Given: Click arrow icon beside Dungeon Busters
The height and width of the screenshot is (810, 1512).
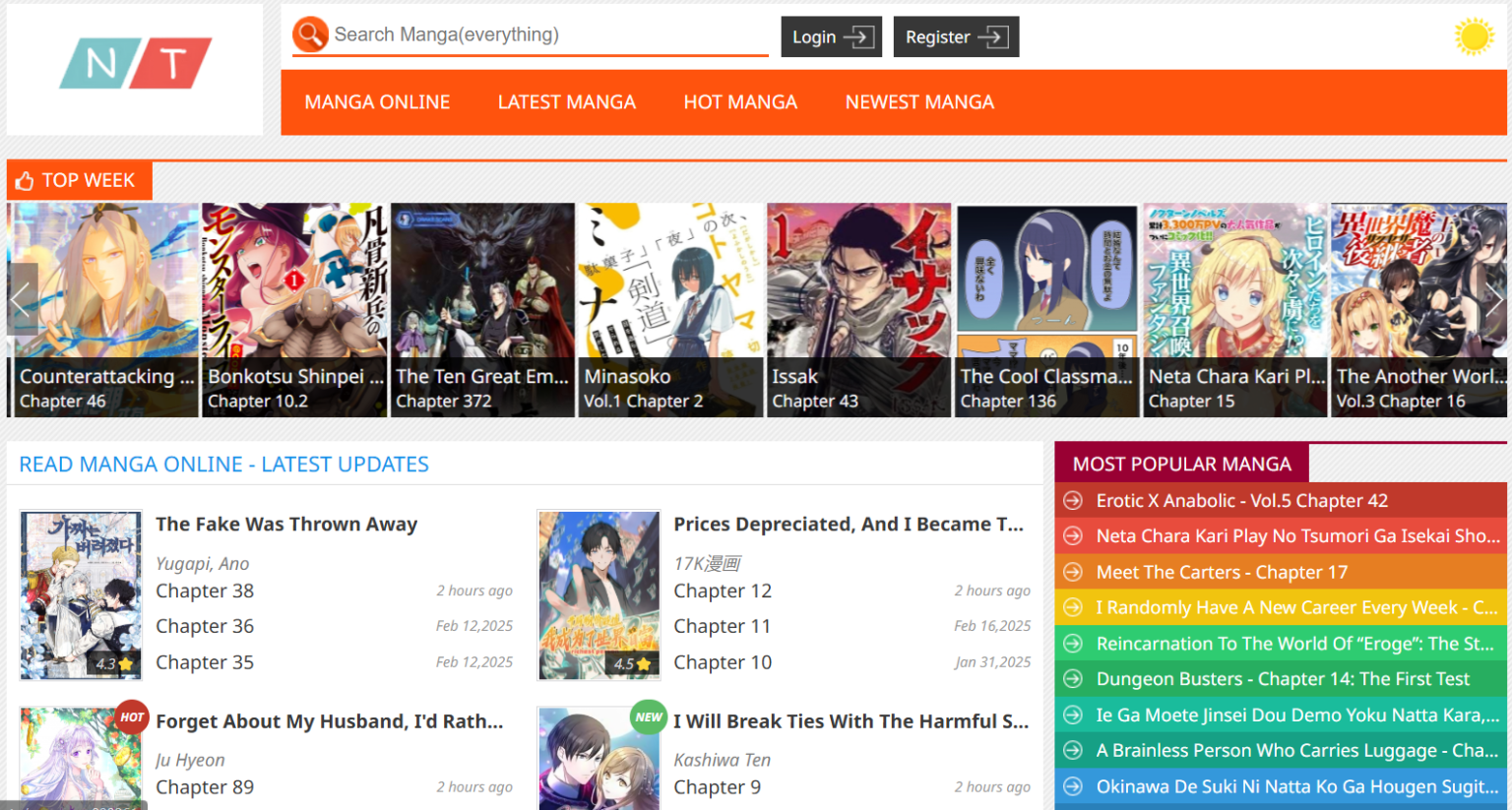Looking at the screenshot, I should click(x=1073, y=679).
